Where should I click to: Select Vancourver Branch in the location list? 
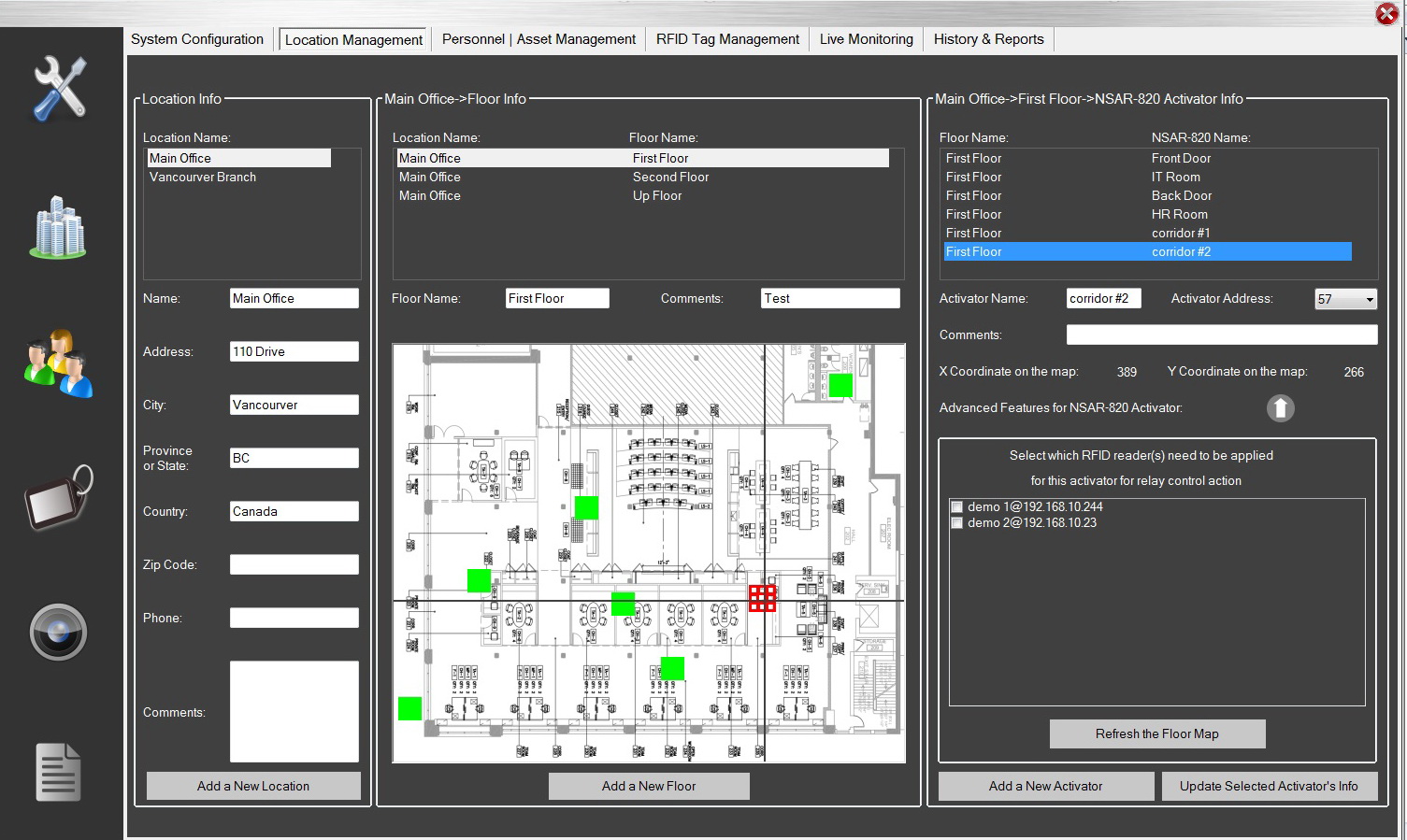click(203, 178)
